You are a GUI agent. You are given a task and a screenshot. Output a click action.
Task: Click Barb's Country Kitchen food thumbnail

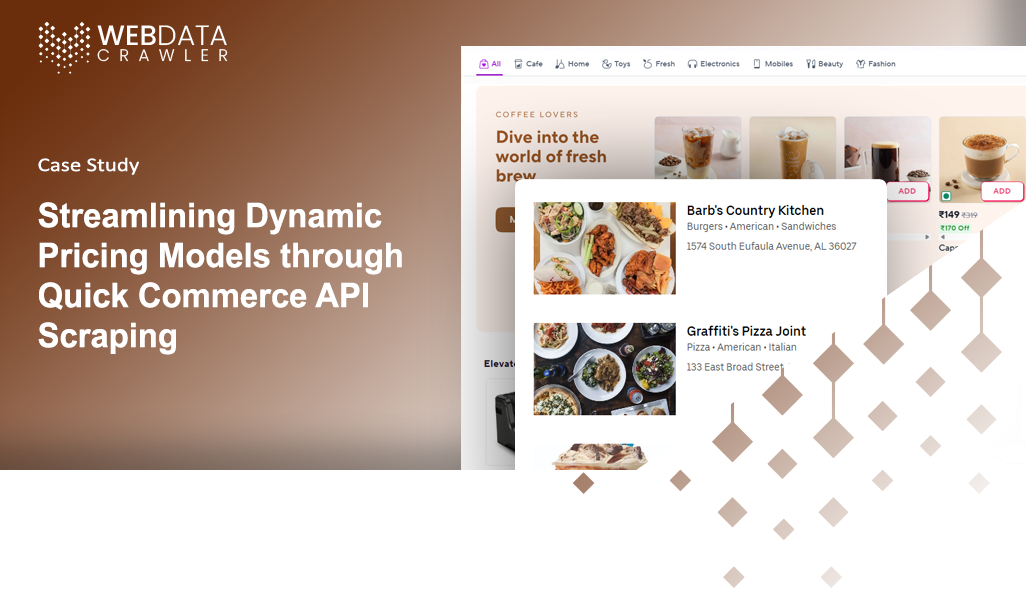604,247
